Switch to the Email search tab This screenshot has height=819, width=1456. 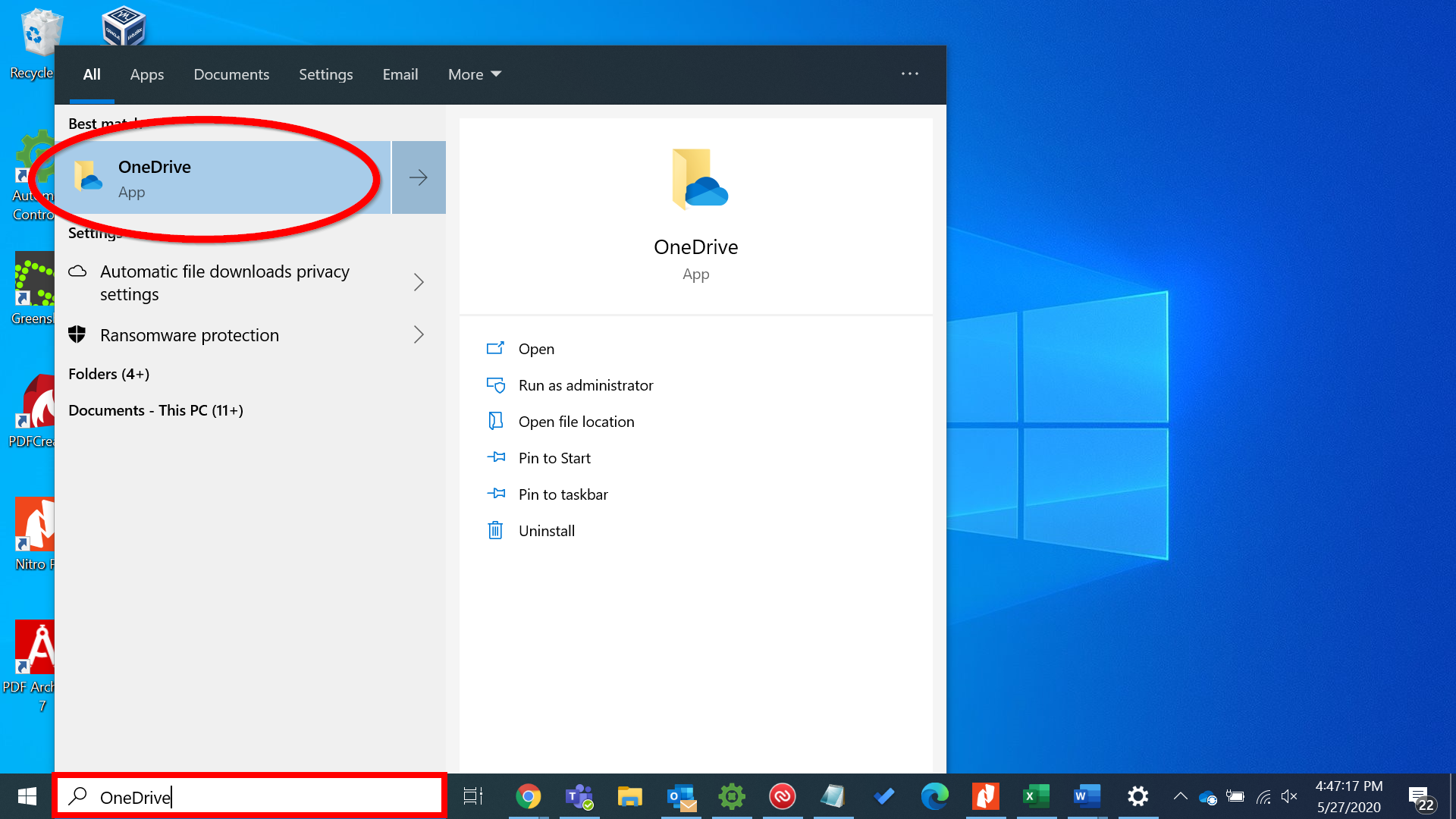(400, 74)
